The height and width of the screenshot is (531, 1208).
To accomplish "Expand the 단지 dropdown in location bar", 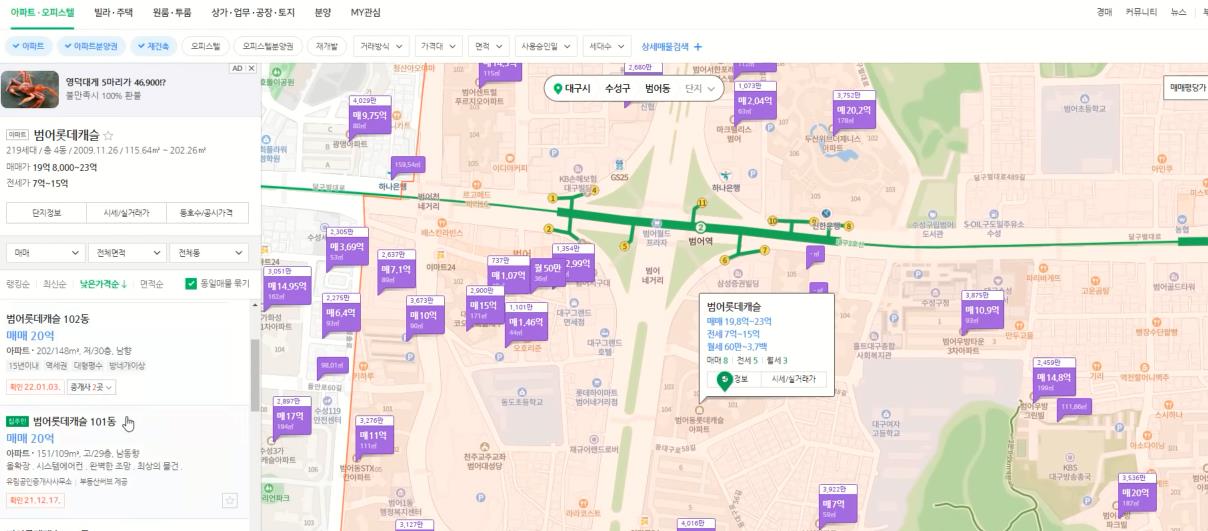I will [700, 89].
